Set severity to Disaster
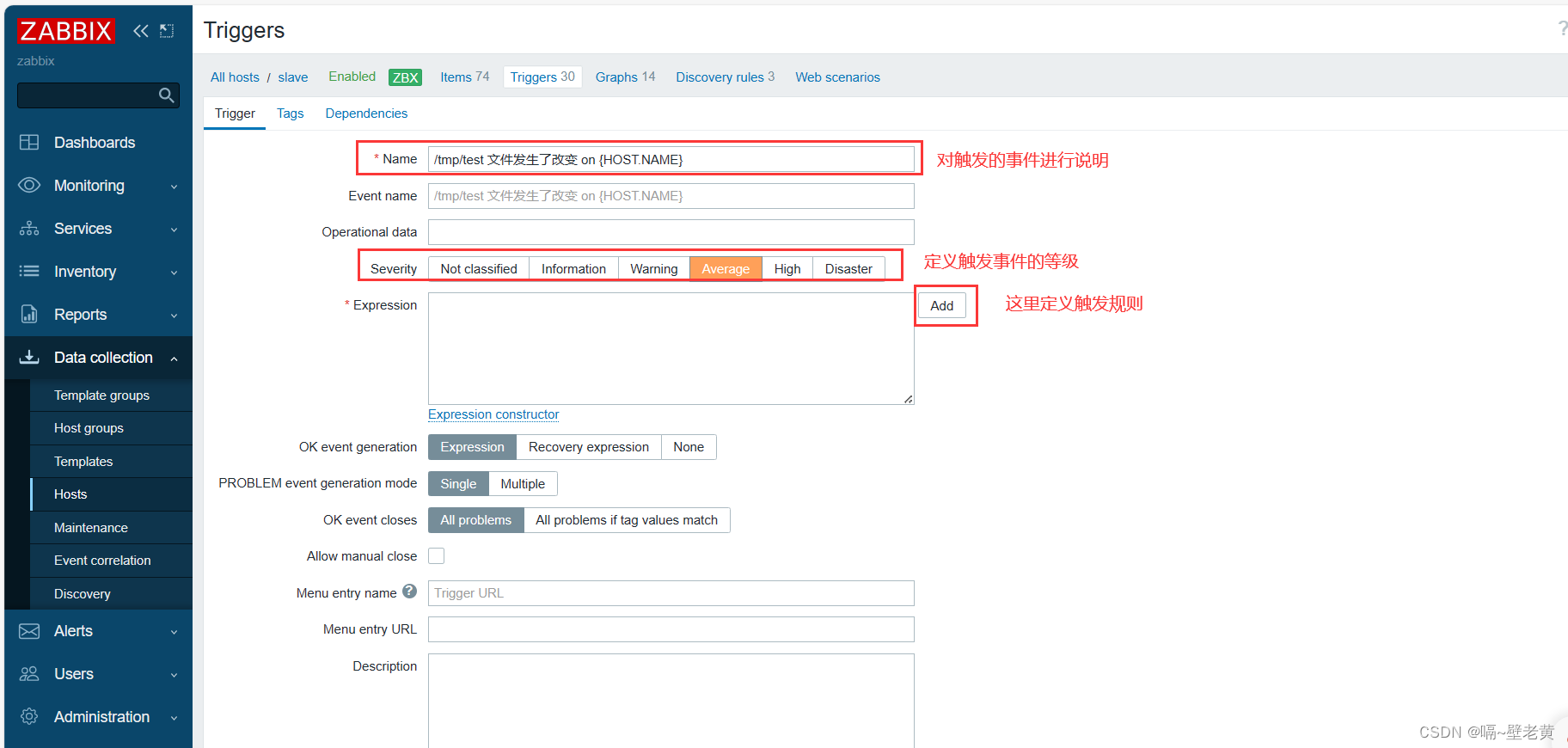This screenshot has height=748, width=1568. (848, 269)
